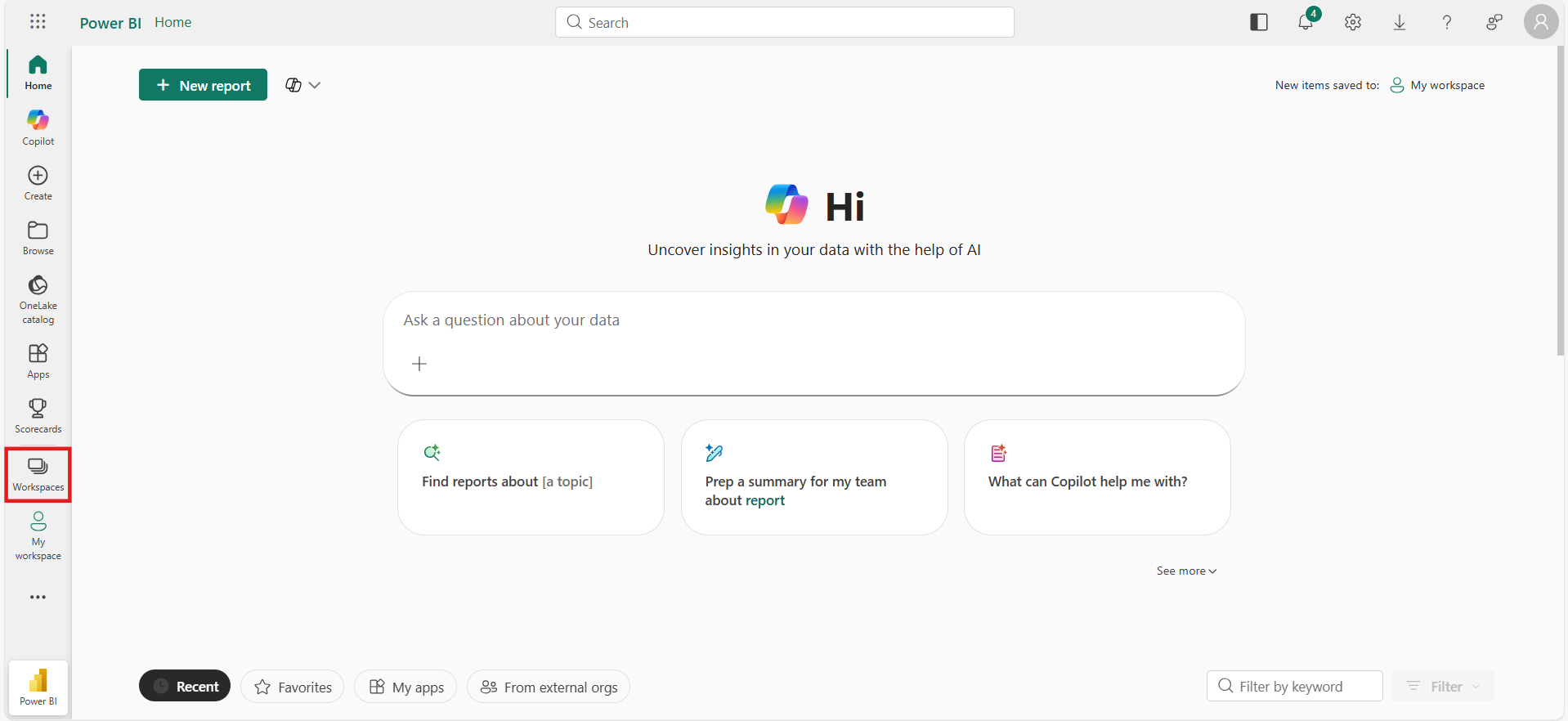The image size is (1568, 721).
Task: Switch to From external orgs tab
Action: pos(549,687)
